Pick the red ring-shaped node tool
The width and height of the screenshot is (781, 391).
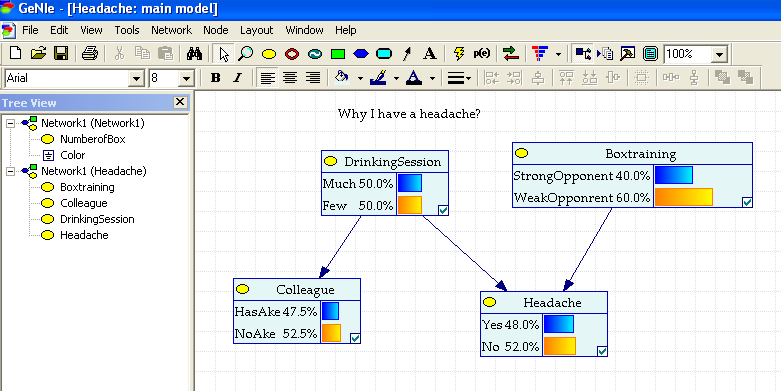click(292, 54)
